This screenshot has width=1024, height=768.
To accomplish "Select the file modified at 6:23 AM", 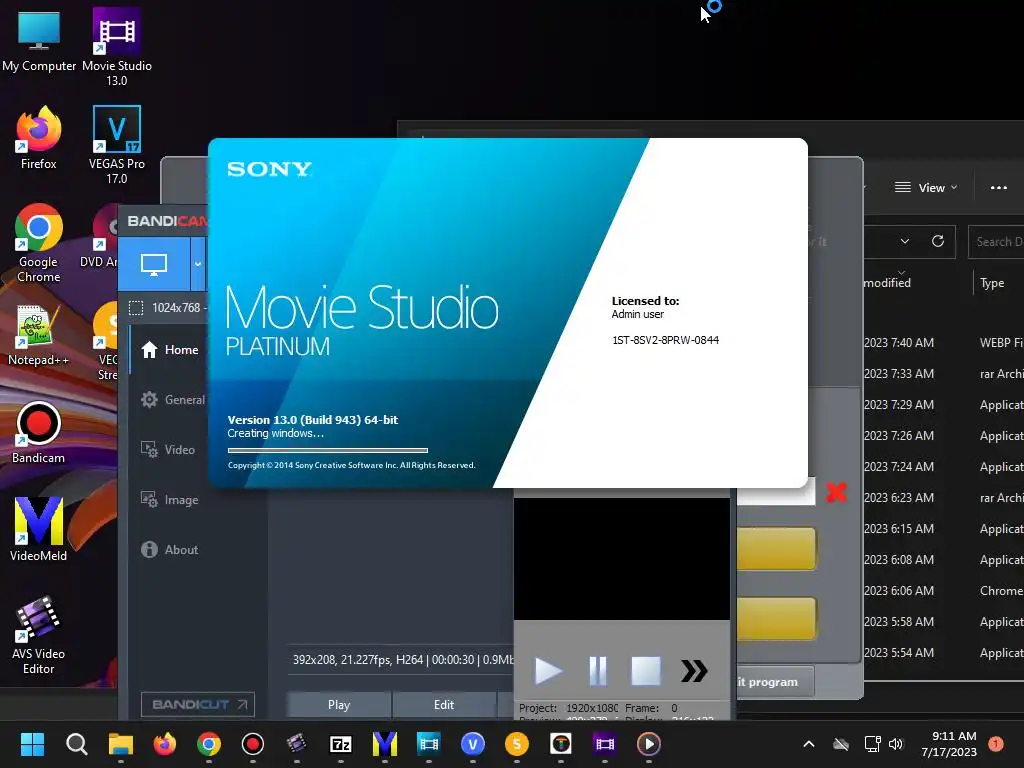I will [x=944, y=498].
